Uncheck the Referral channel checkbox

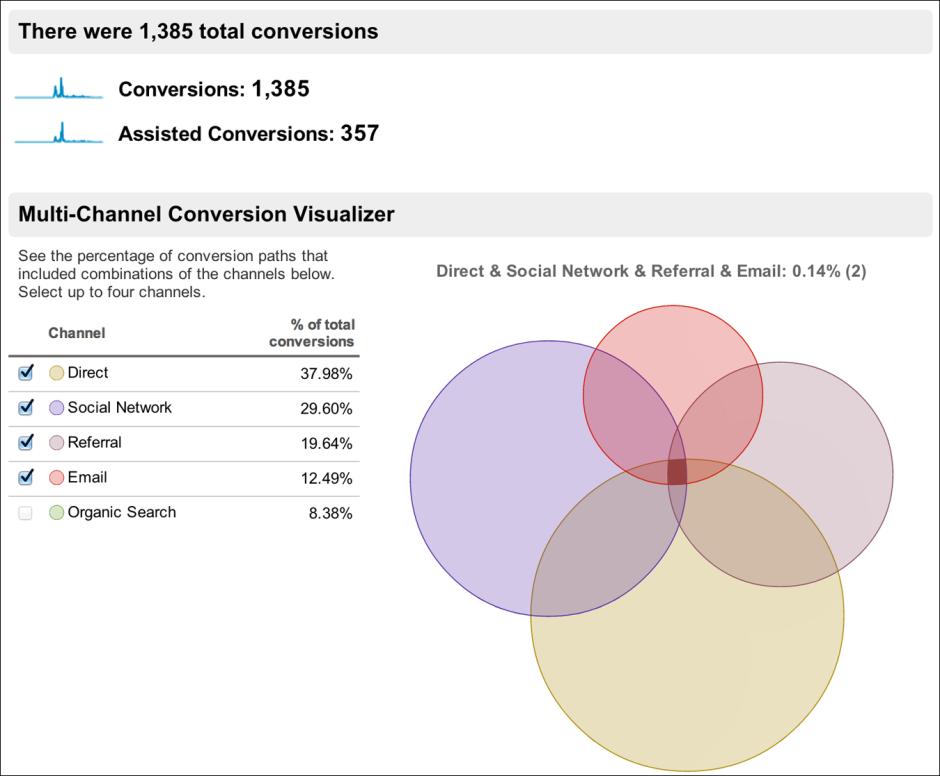pyautogui.click(x=26, y=443)
